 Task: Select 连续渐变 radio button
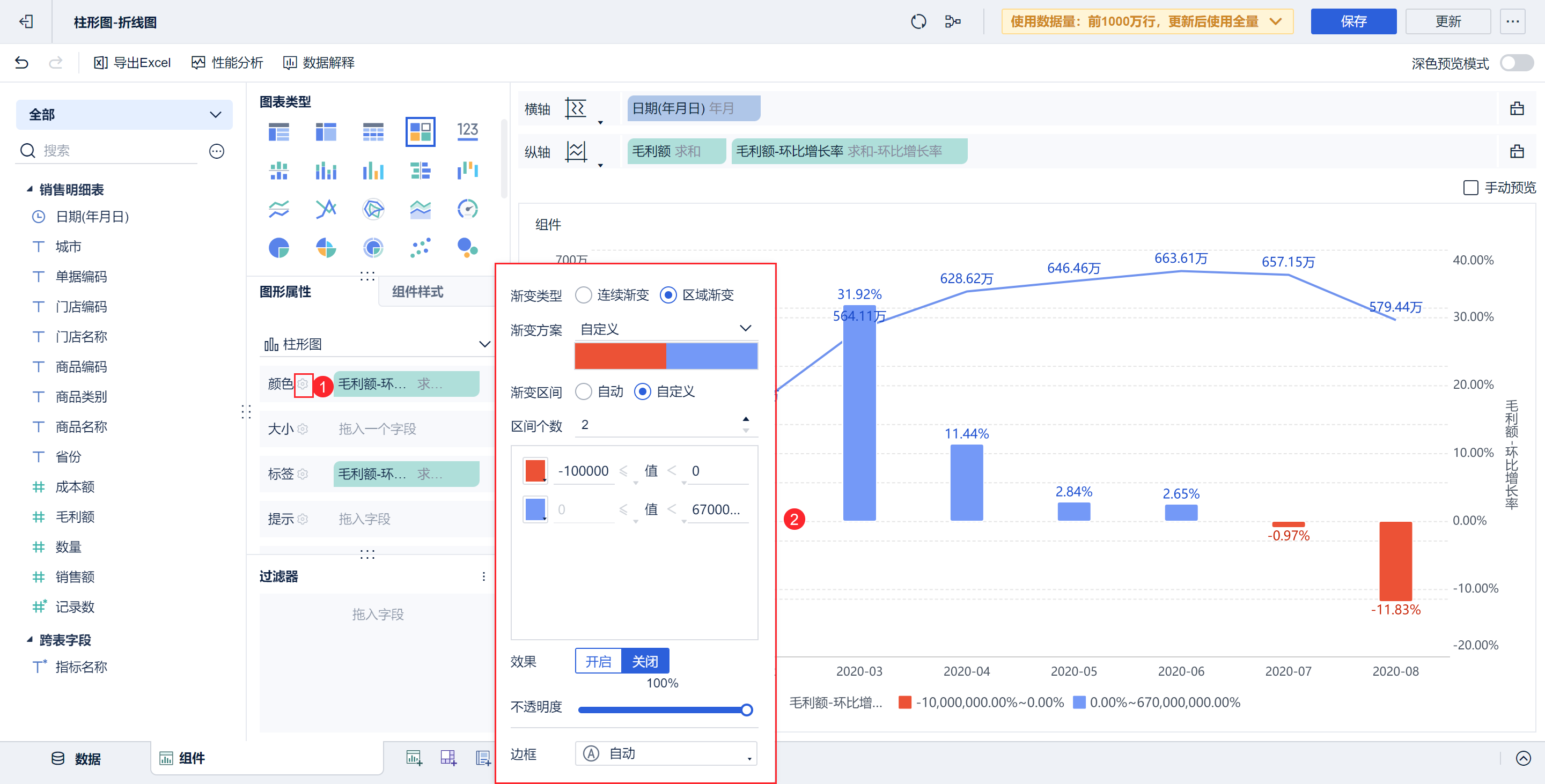click(584, 295)
